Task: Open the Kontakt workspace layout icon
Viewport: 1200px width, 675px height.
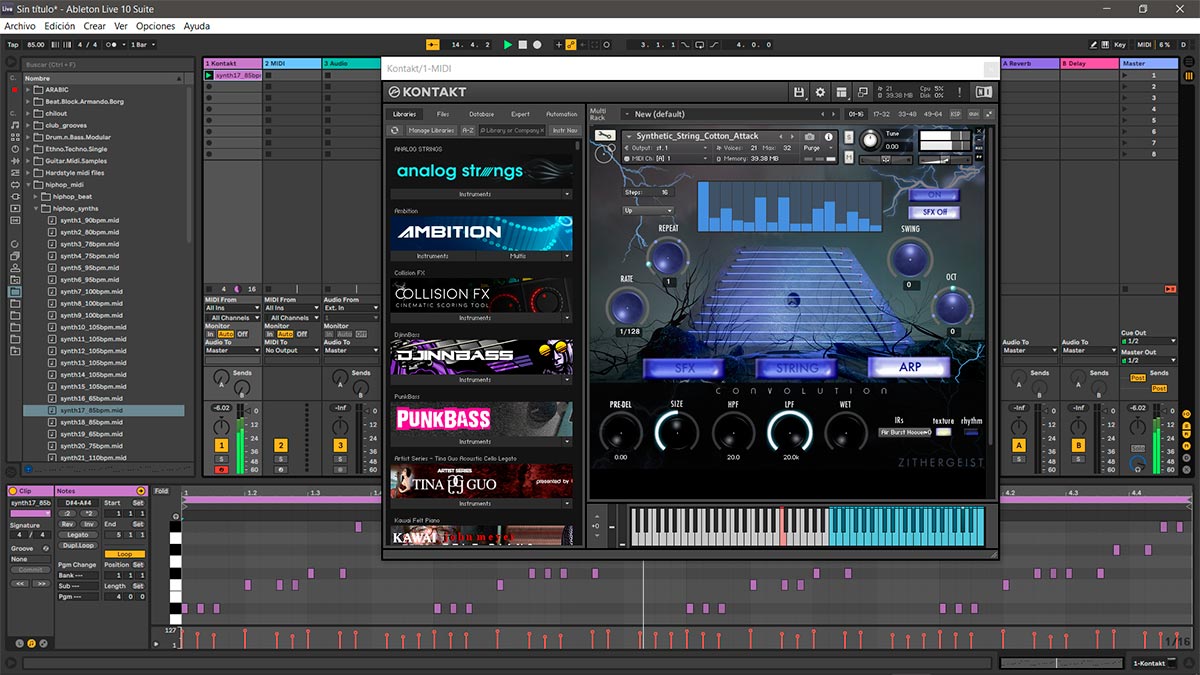Action: 842,92
